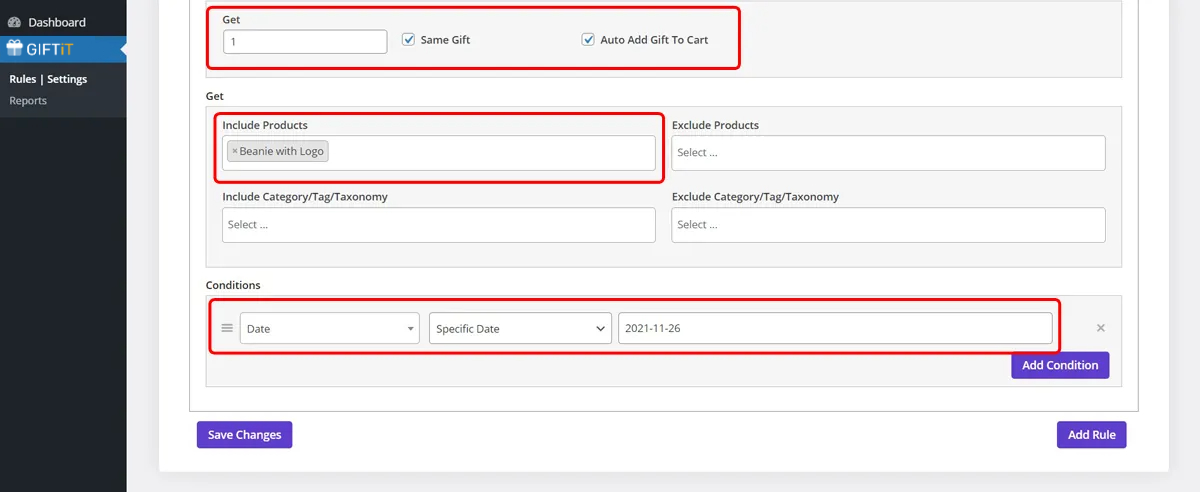Expand the Specific Date dropdown
Viewport: 1200px width, 492px height.
[520, 329]
